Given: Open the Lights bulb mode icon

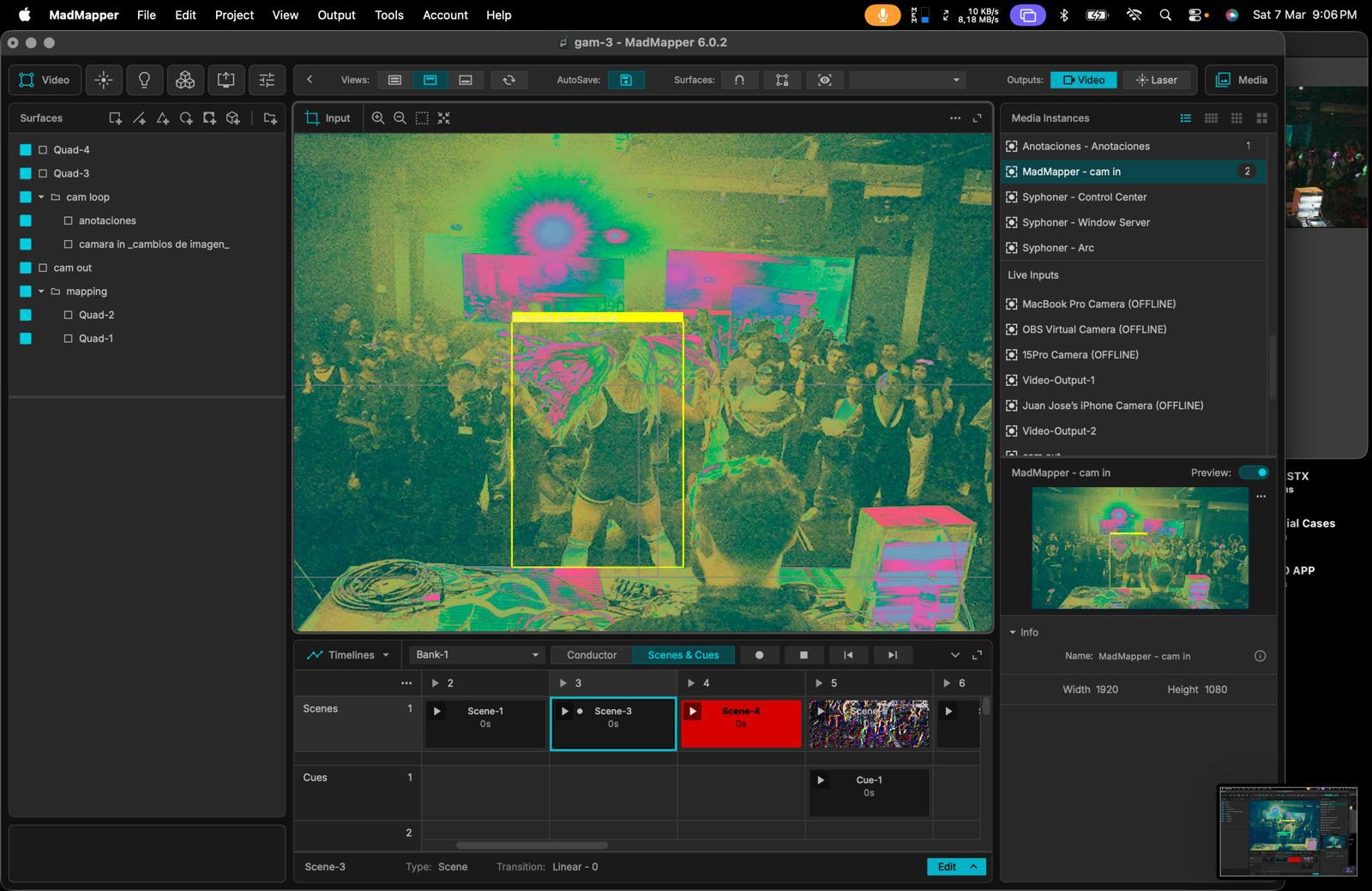Looking at the screenshot, I should [x=144, y=80].
